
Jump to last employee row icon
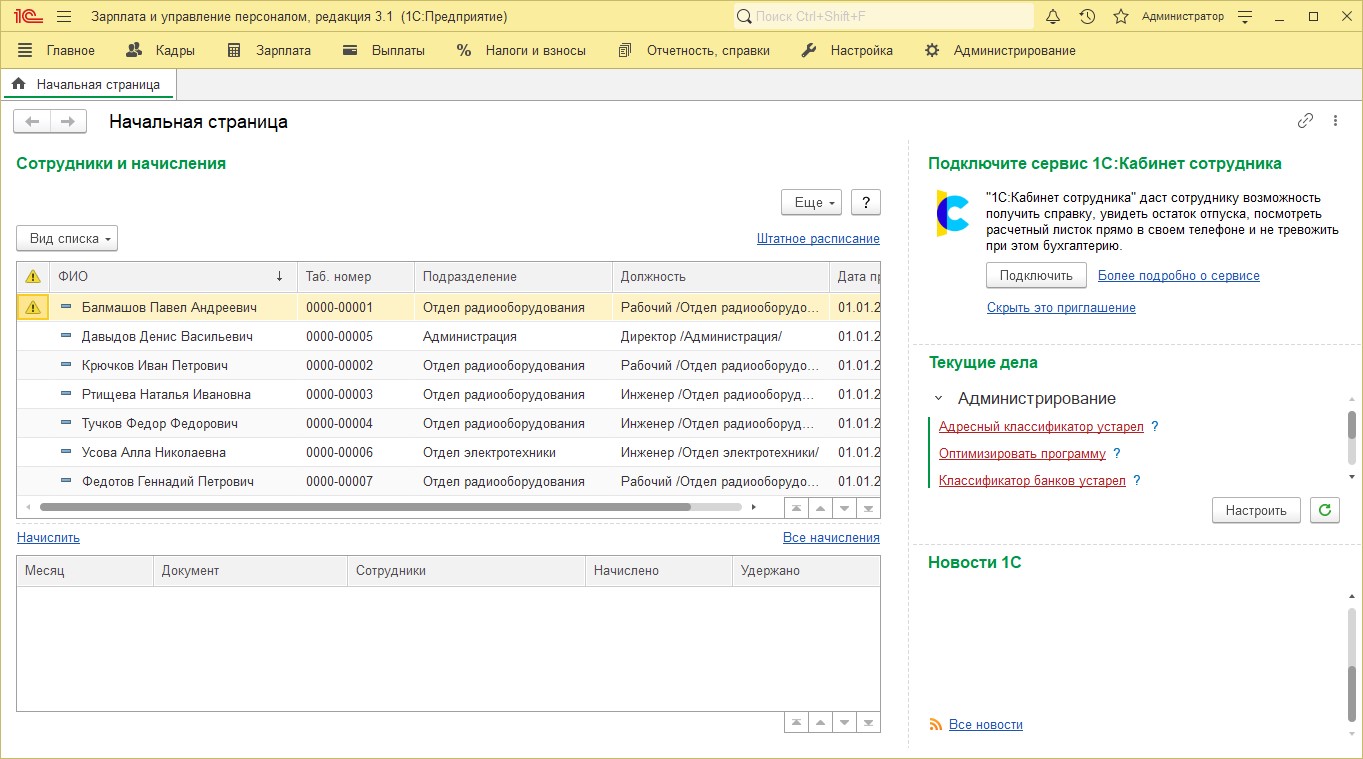[x=869, y=508]
